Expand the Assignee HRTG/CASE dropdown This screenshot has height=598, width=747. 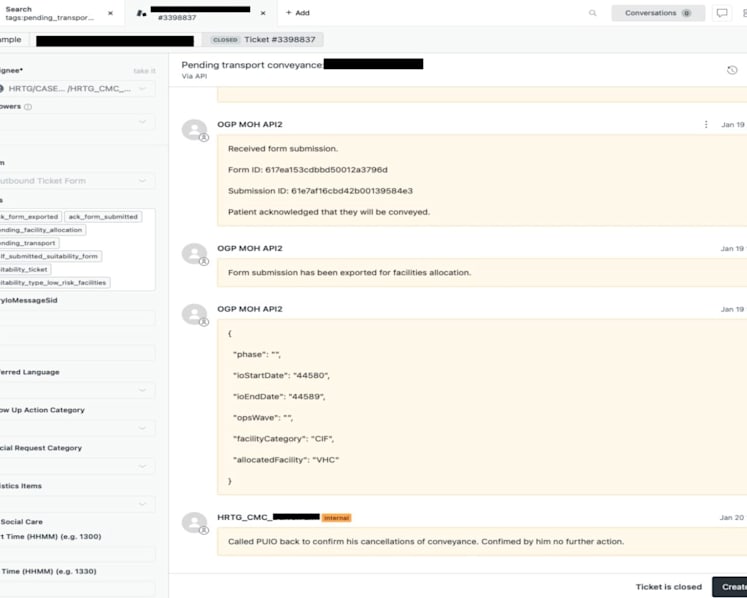click(76, 89)
